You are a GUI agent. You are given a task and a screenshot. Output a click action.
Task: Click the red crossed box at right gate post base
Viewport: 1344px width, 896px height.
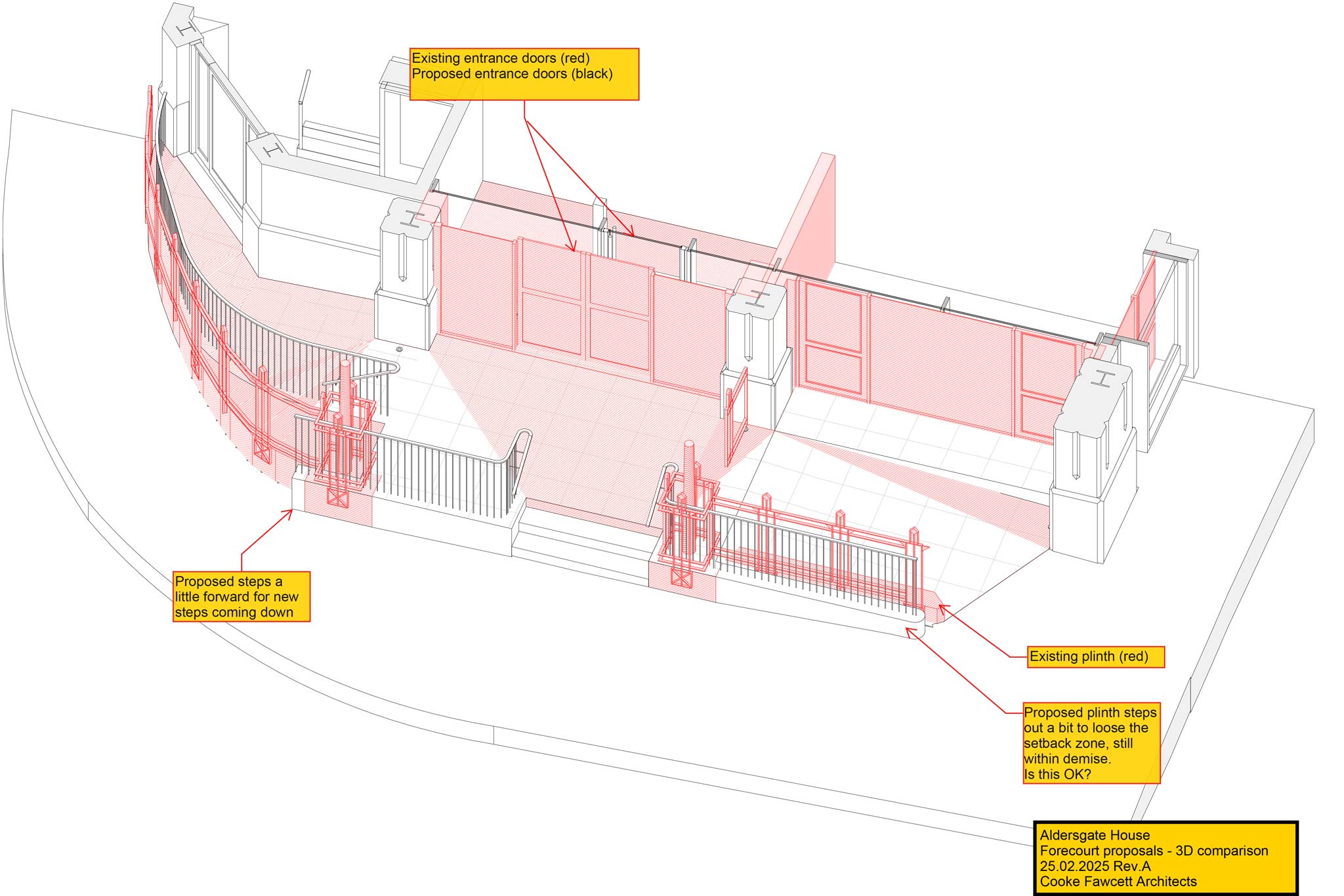[681, 579]
